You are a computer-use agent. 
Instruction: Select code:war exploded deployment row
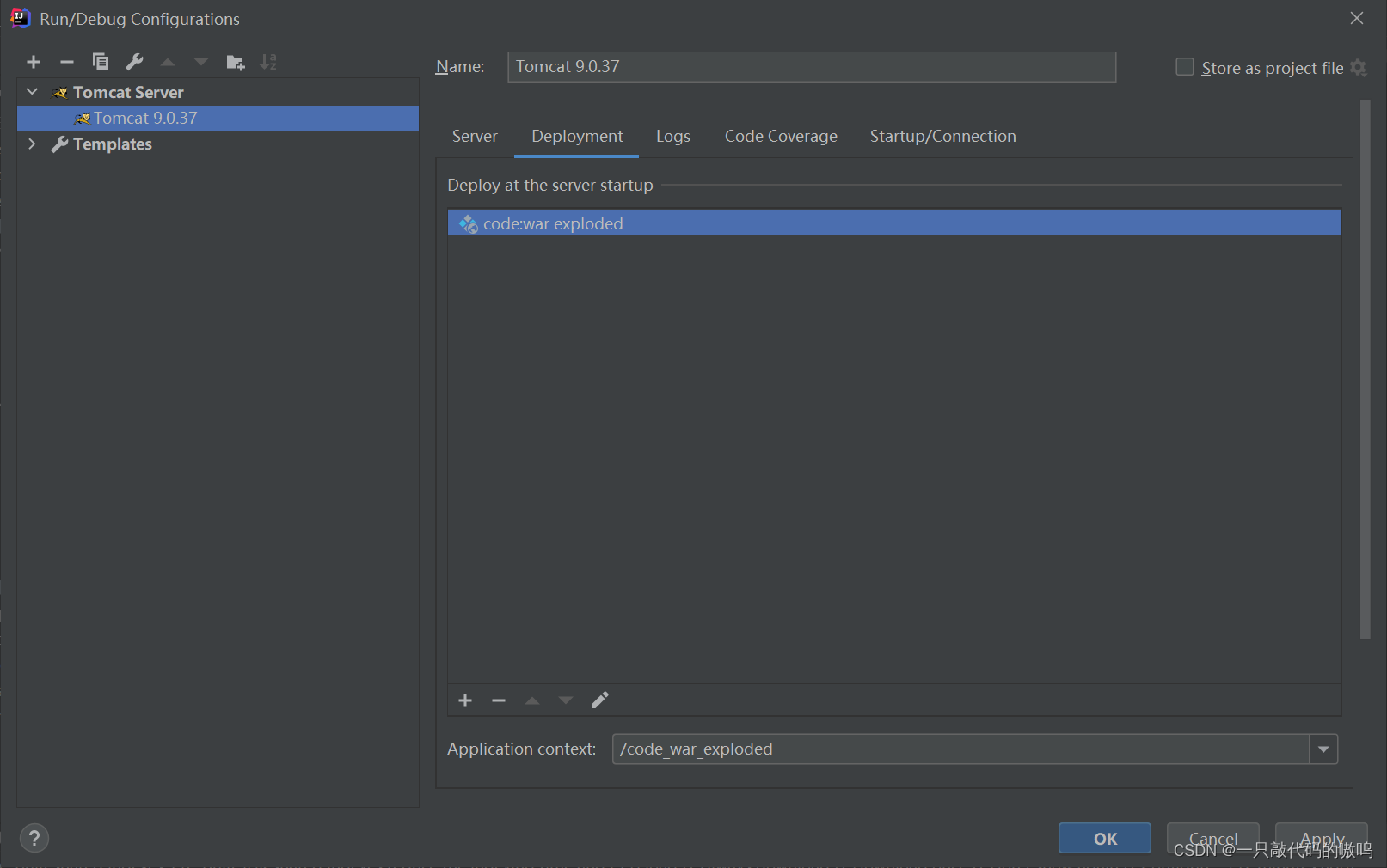(894, 223)
